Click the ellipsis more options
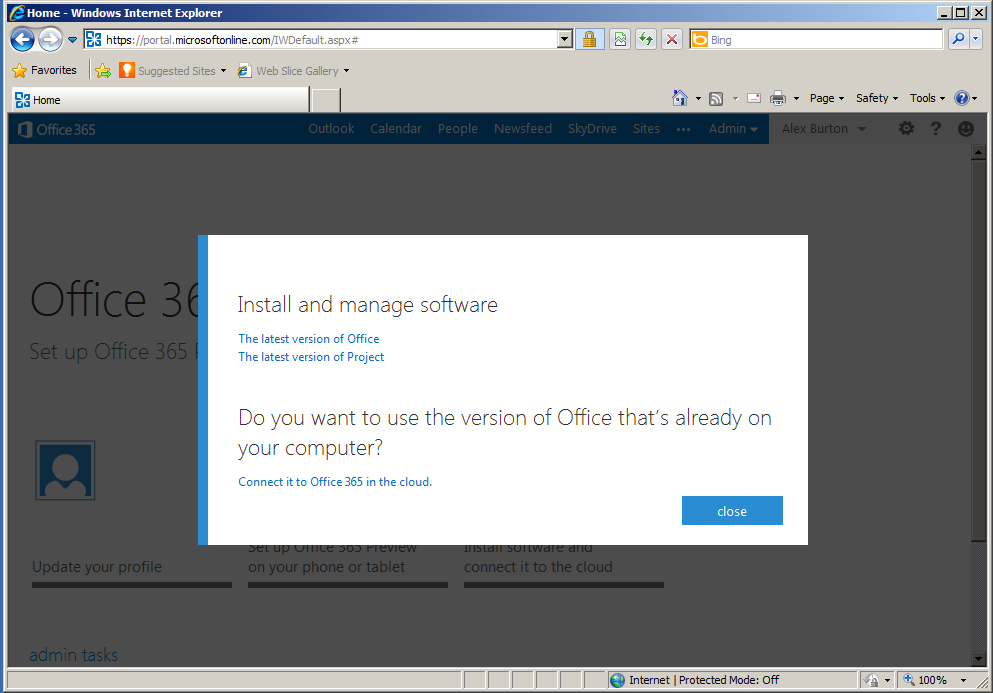 click(683, 129)
